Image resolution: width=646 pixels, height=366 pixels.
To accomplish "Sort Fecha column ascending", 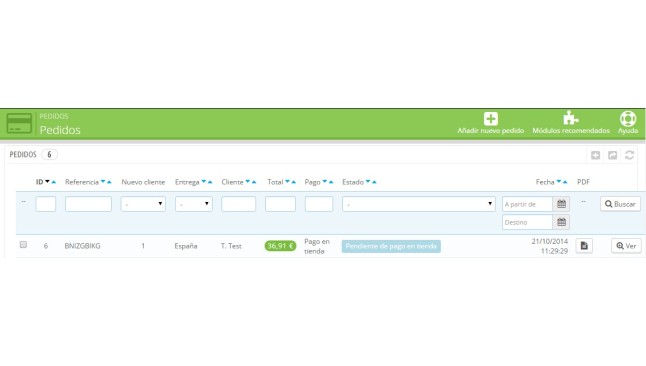I will click(x=565, y=182).
